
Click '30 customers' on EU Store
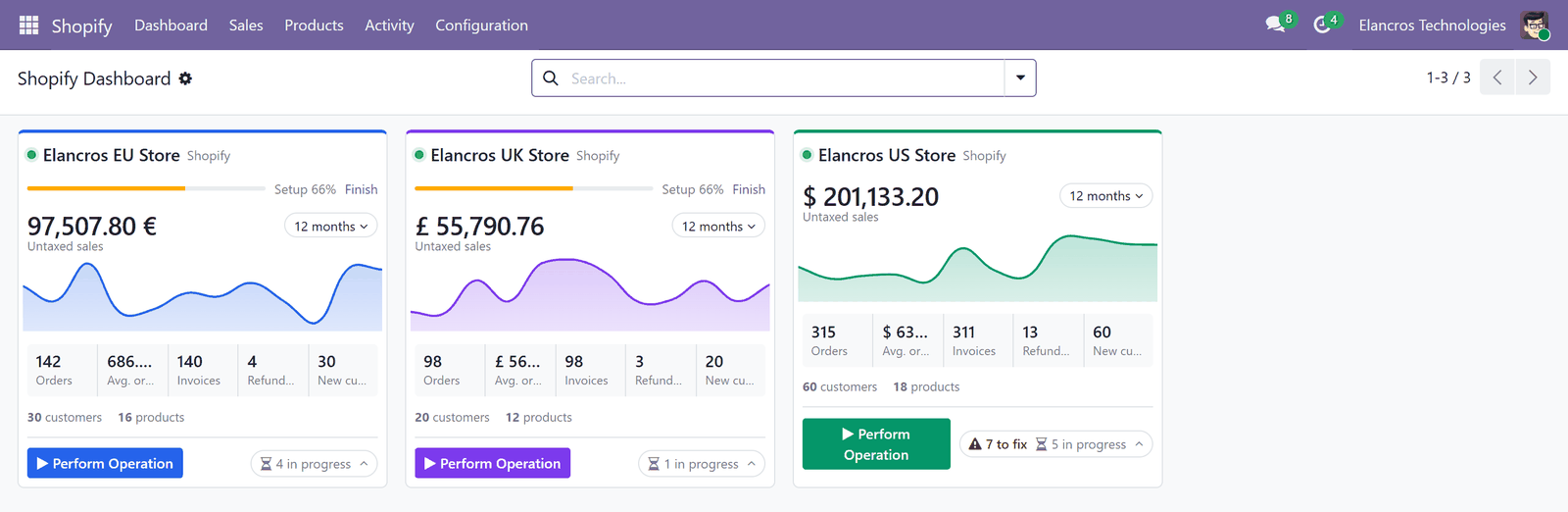[x=65, y=417]
